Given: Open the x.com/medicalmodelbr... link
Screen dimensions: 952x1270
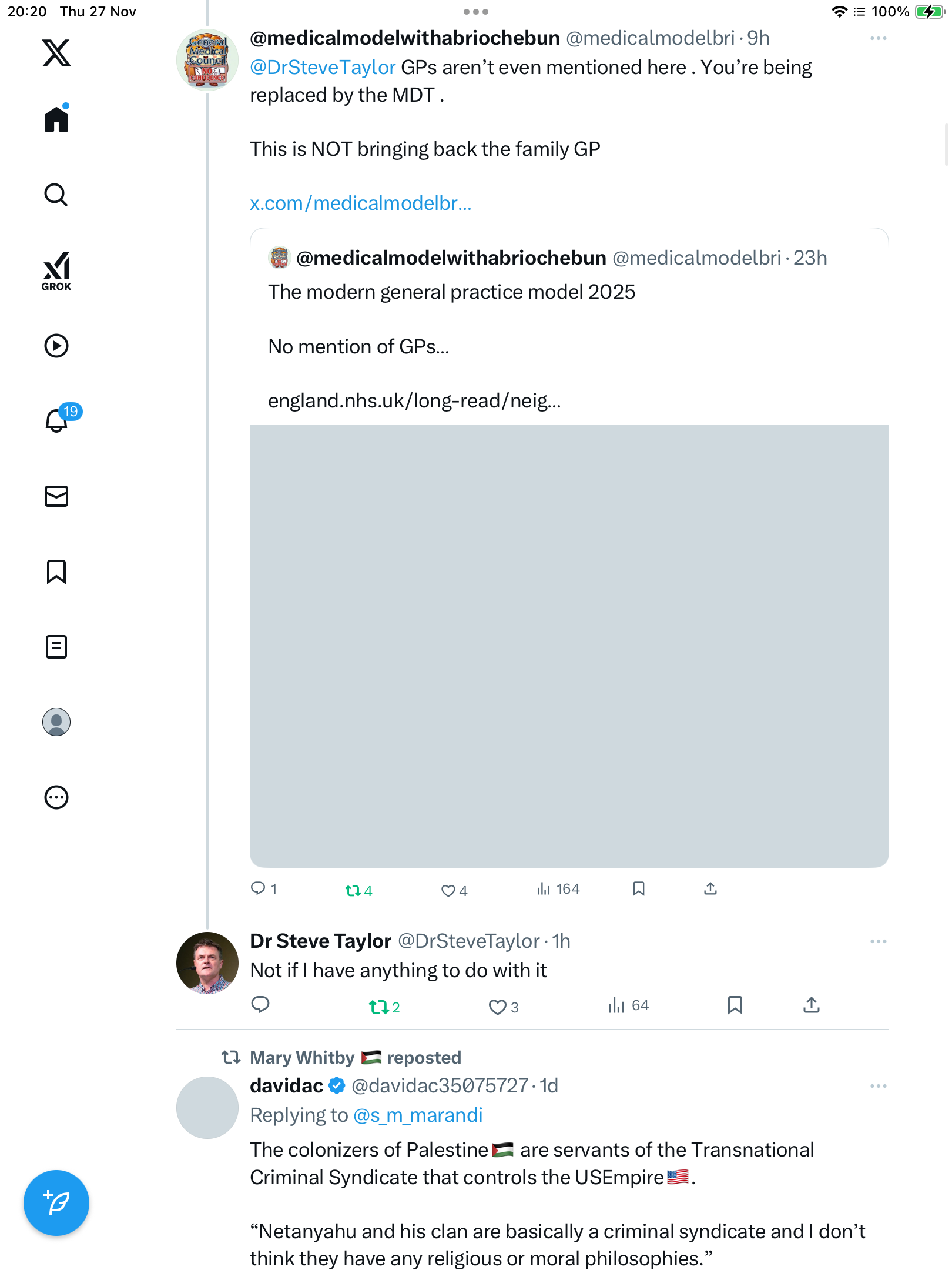Looking at the screenshot, I should pos(360,203).
